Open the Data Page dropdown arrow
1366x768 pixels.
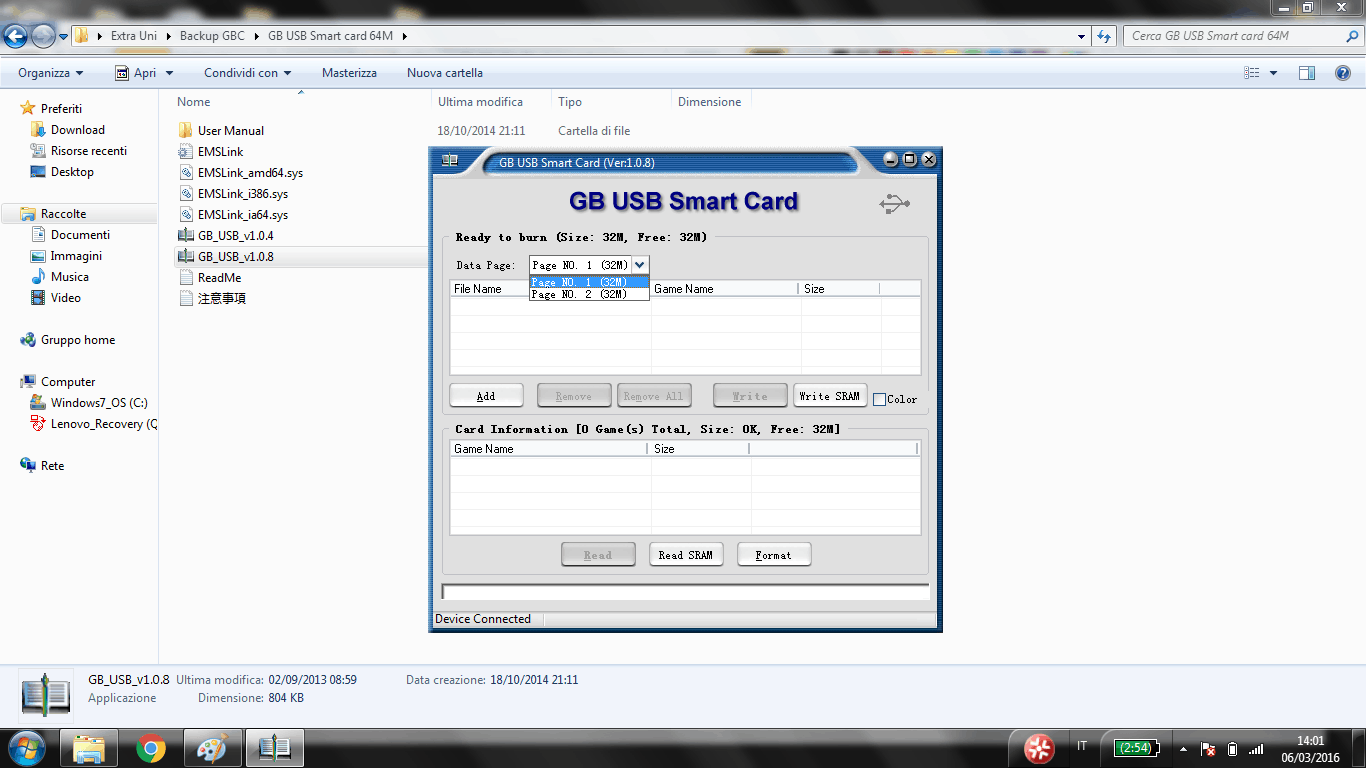pos(640,265)
